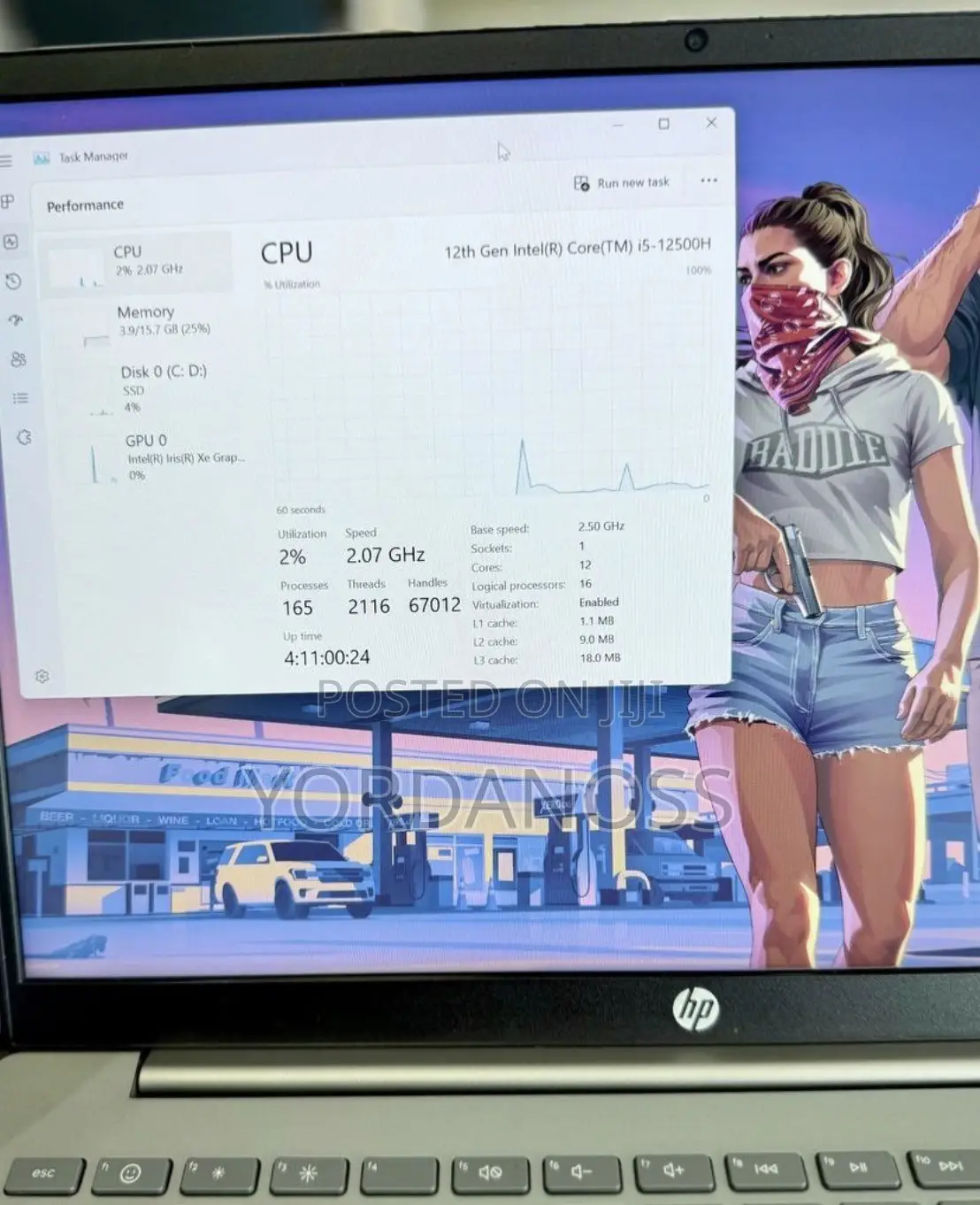Open the App history icon in sidebar

pos(13,281)
